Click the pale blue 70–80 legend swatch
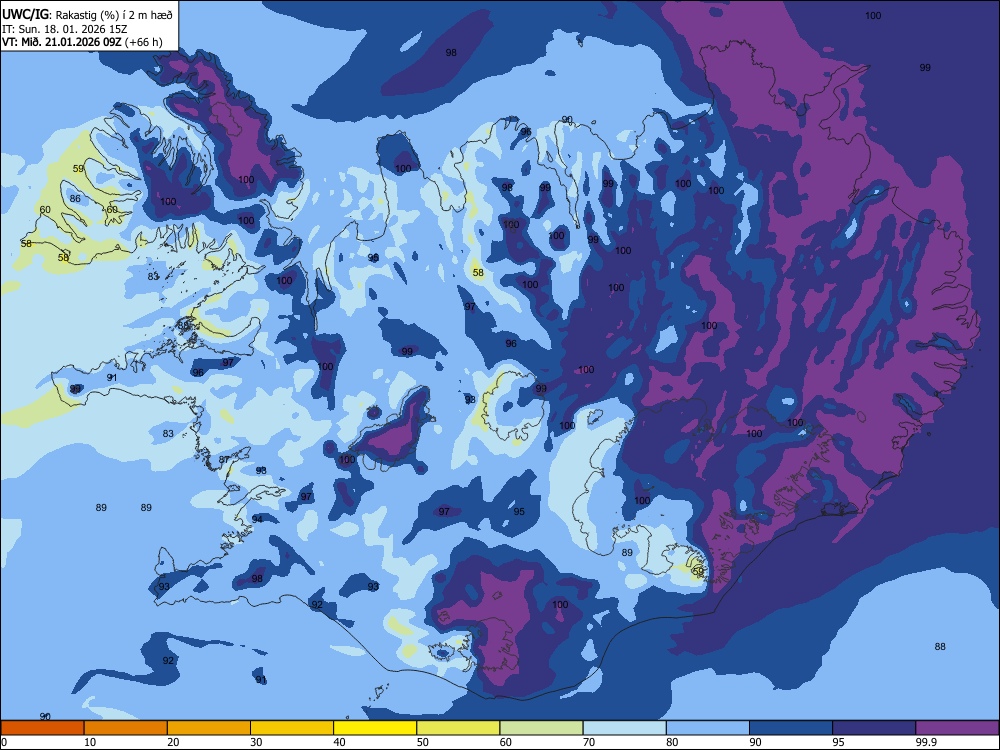The height and width of the screenshot is (750, 1000). tap(624, 728)
